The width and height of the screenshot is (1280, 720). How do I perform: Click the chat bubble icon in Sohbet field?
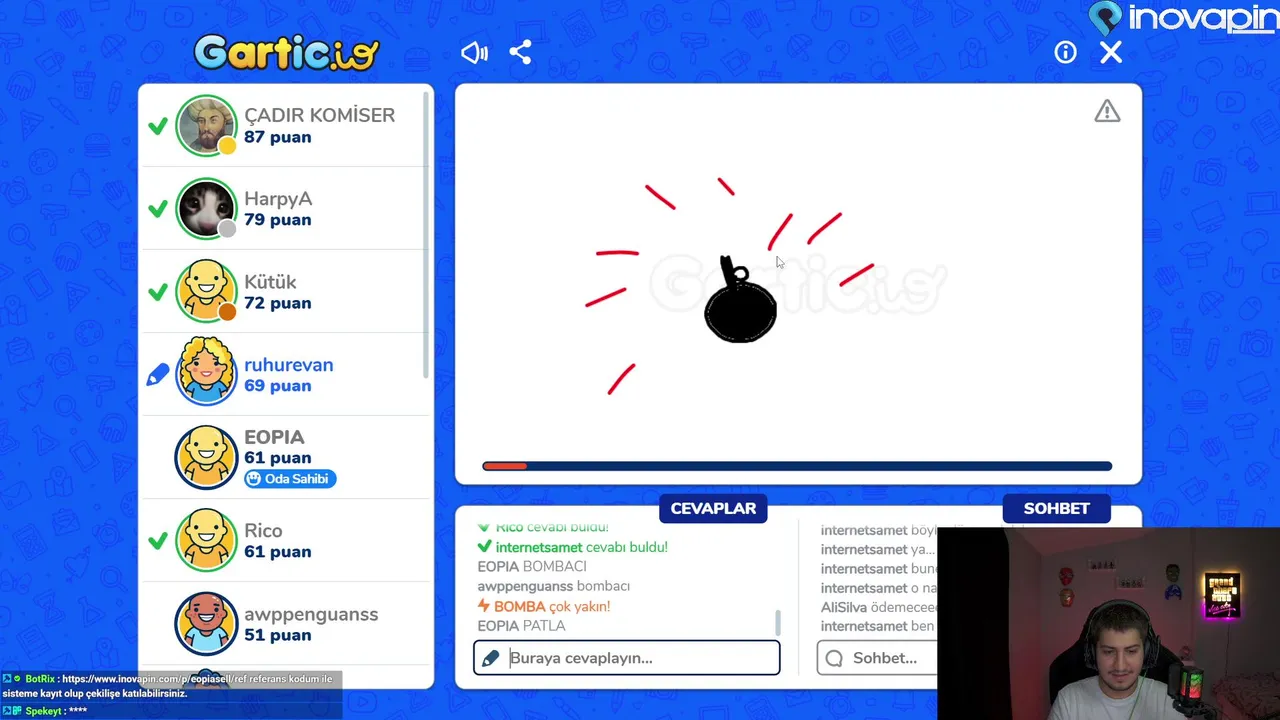point(834,658)
